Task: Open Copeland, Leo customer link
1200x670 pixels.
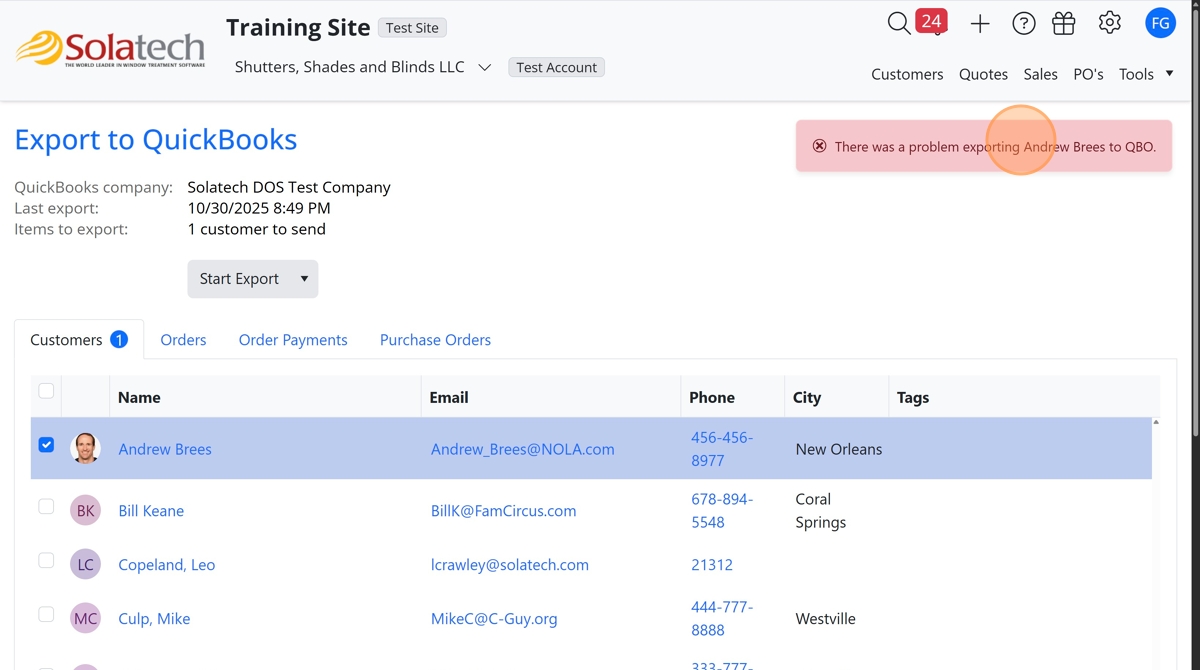Action: click(x=166, y=565)
